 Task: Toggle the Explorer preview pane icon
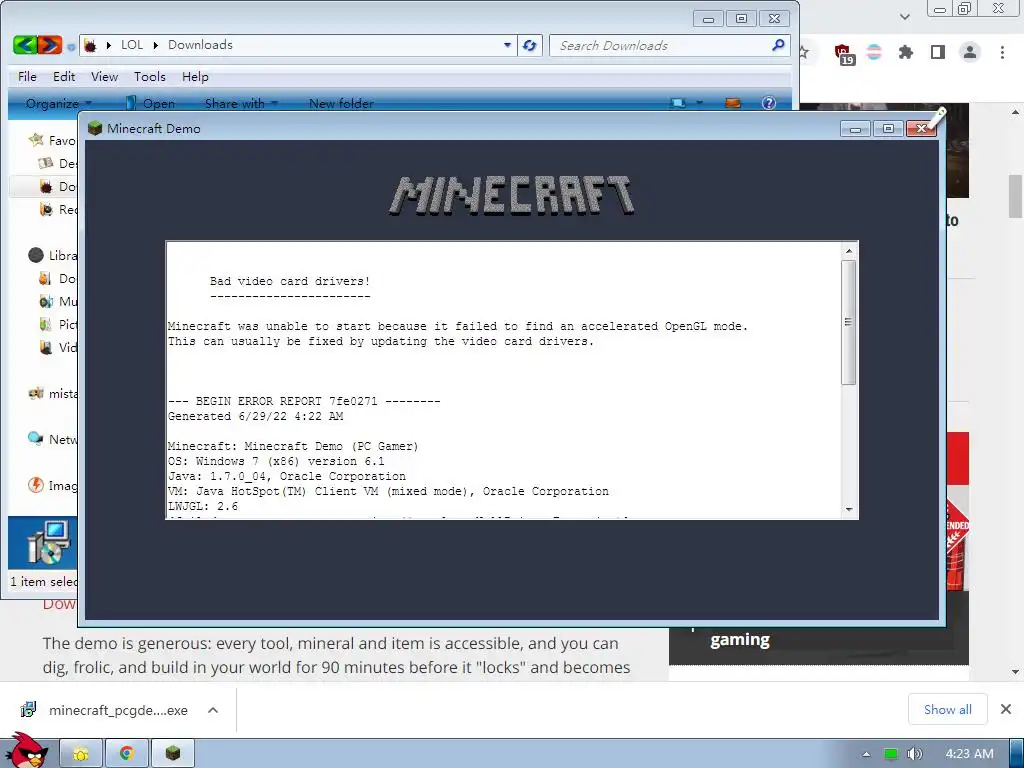[x=733, y=103]
